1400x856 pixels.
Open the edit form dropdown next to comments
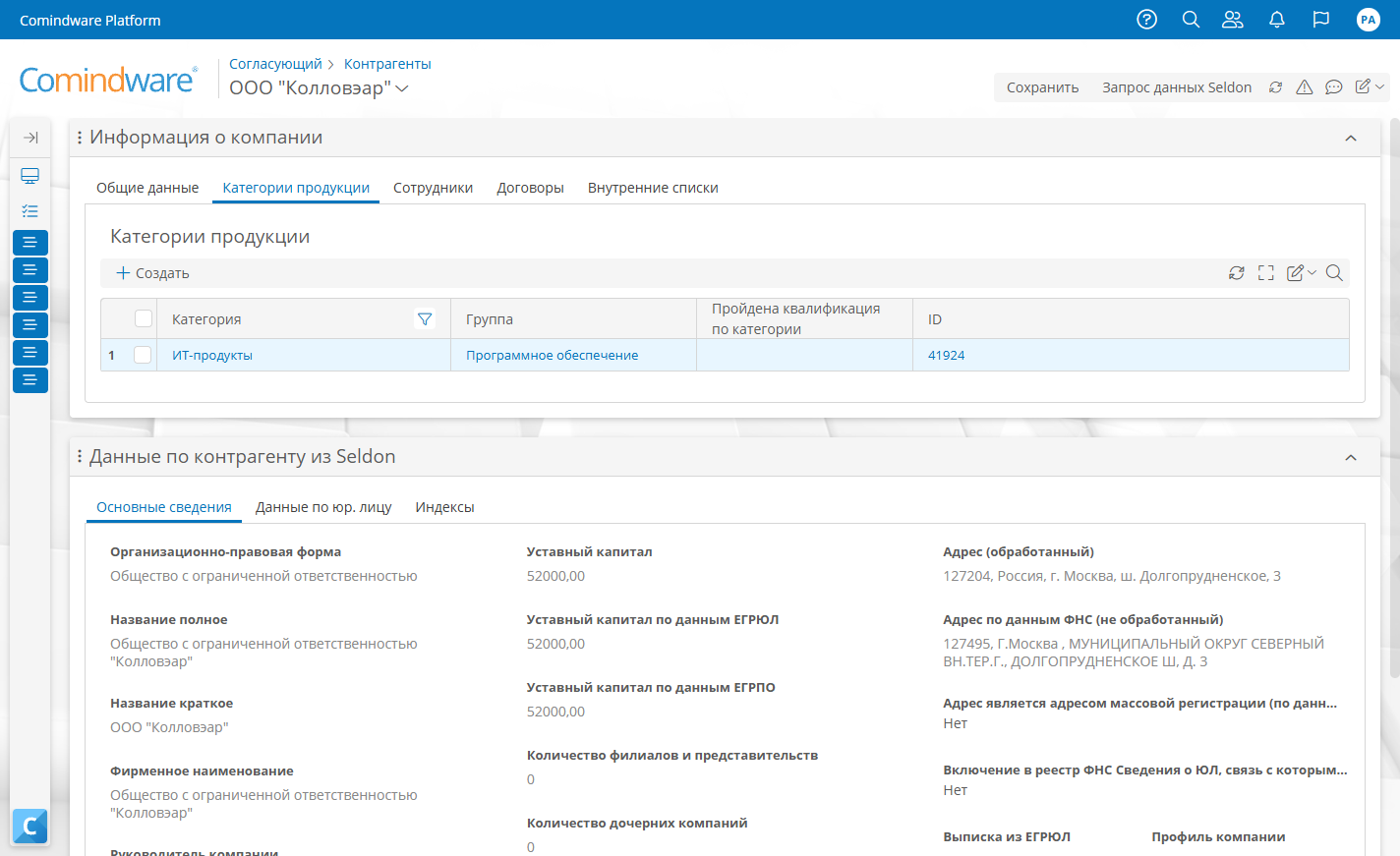[1370, 87]
